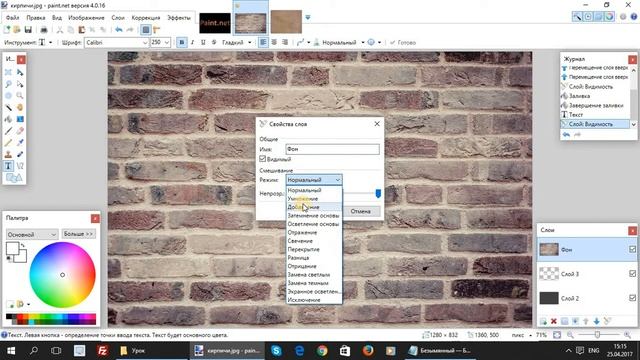The height and width of the screenshot is (360, 640).
Task: Select the Rectangle Select tool
Action: coord(8,72)
